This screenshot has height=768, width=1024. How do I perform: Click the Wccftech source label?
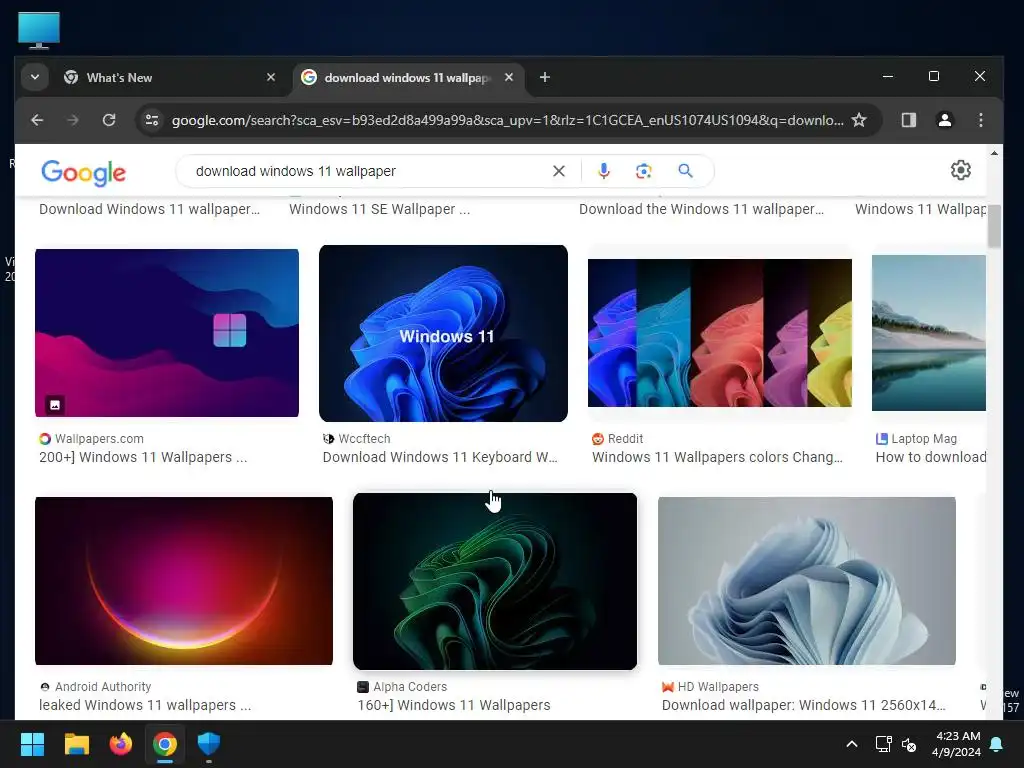(357, 439)
